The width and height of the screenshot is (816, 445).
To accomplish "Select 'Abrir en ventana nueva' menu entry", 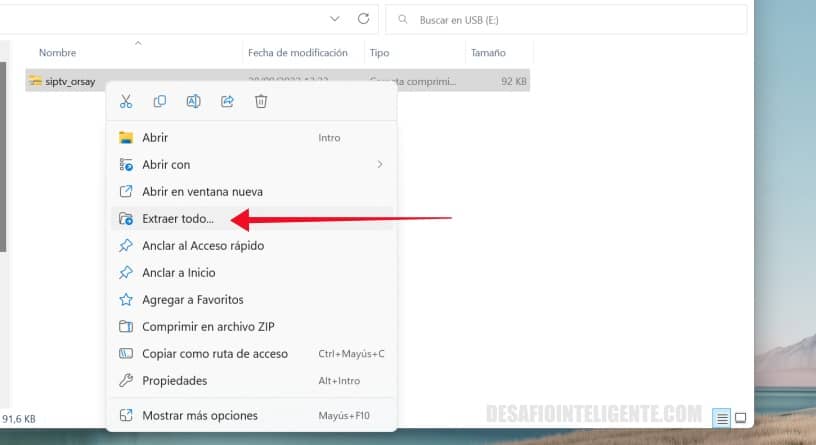I will click(x=202, y=191).
